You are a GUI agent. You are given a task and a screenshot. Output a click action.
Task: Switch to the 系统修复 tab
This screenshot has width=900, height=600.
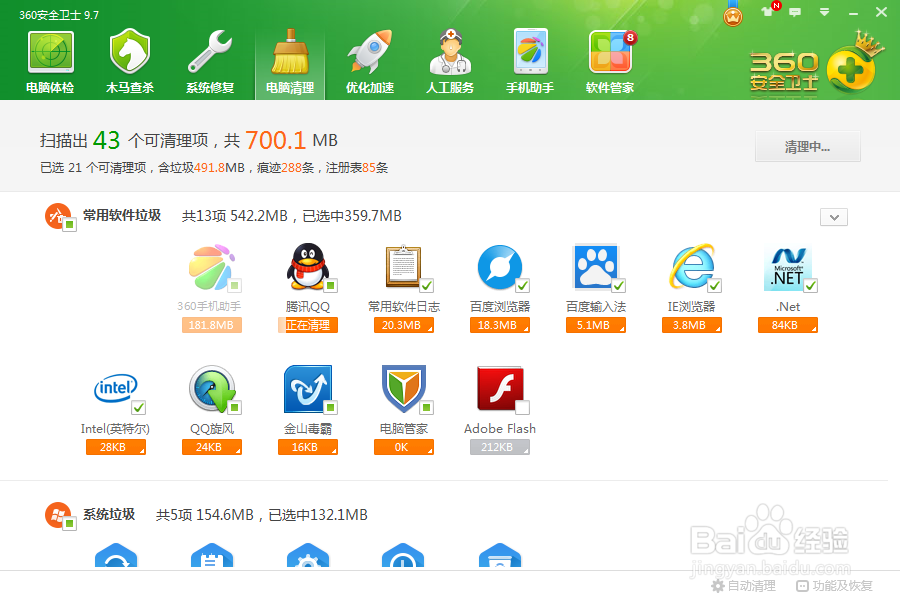210,60
